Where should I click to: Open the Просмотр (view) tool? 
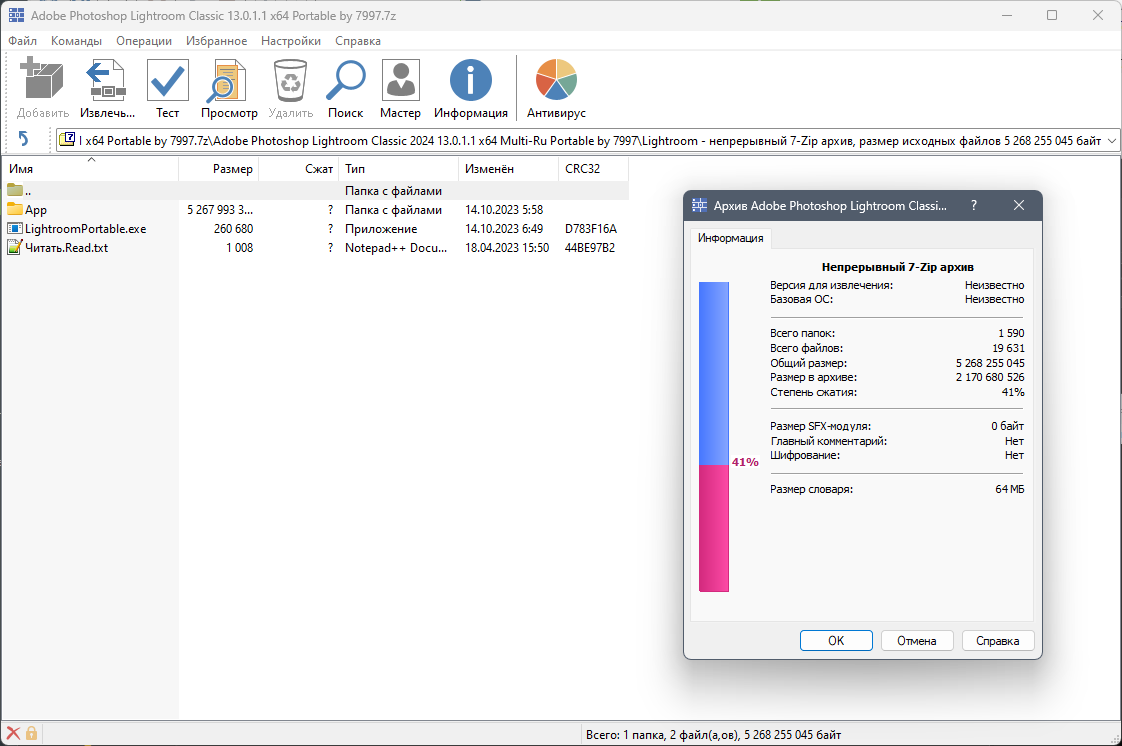[x=228, y=81]
